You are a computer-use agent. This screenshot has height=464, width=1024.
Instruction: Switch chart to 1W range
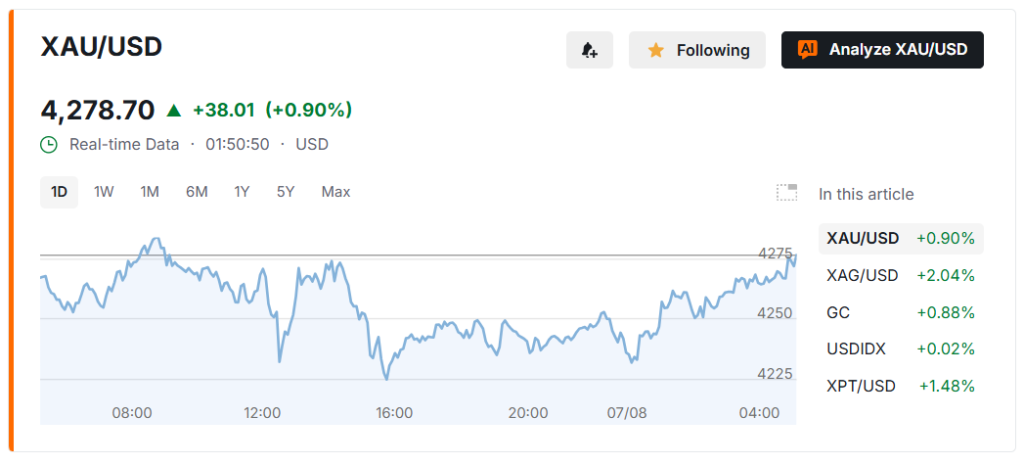(x=104, y=192)
